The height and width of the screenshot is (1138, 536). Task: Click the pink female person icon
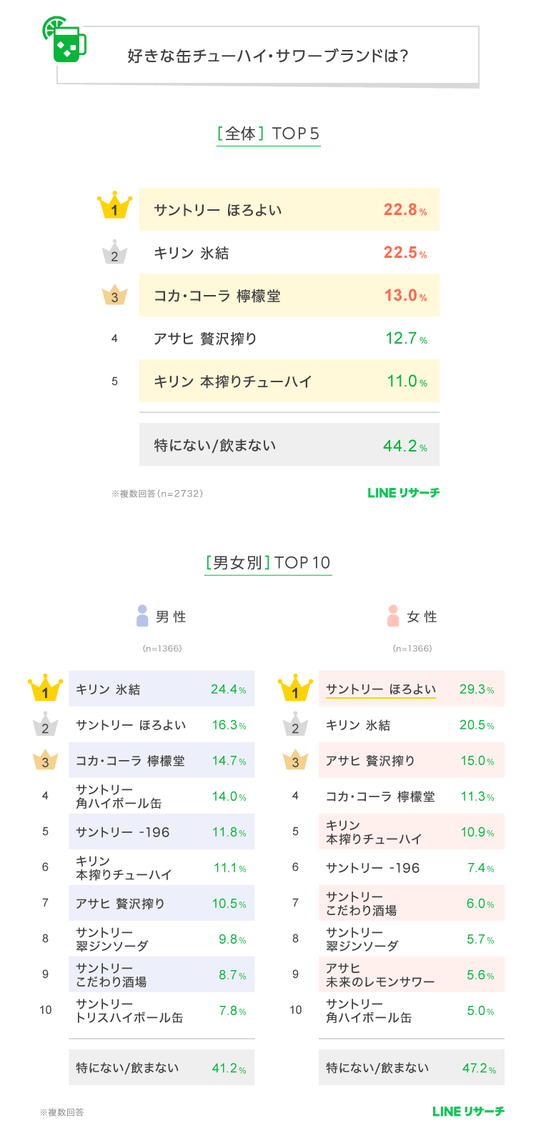click(x=393, y=616)
